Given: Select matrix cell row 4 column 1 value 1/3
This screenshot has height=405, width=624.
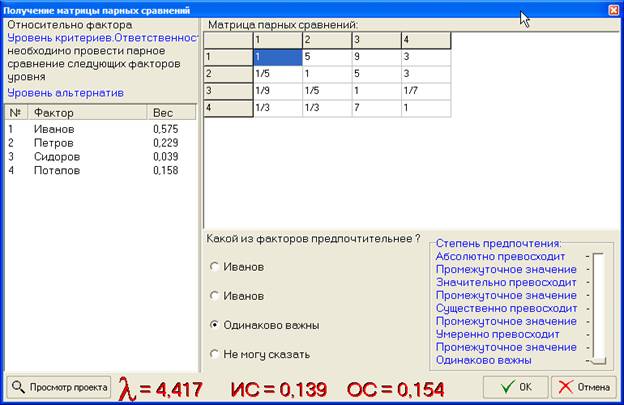Looking at the screenshot, I should point(278,108).
